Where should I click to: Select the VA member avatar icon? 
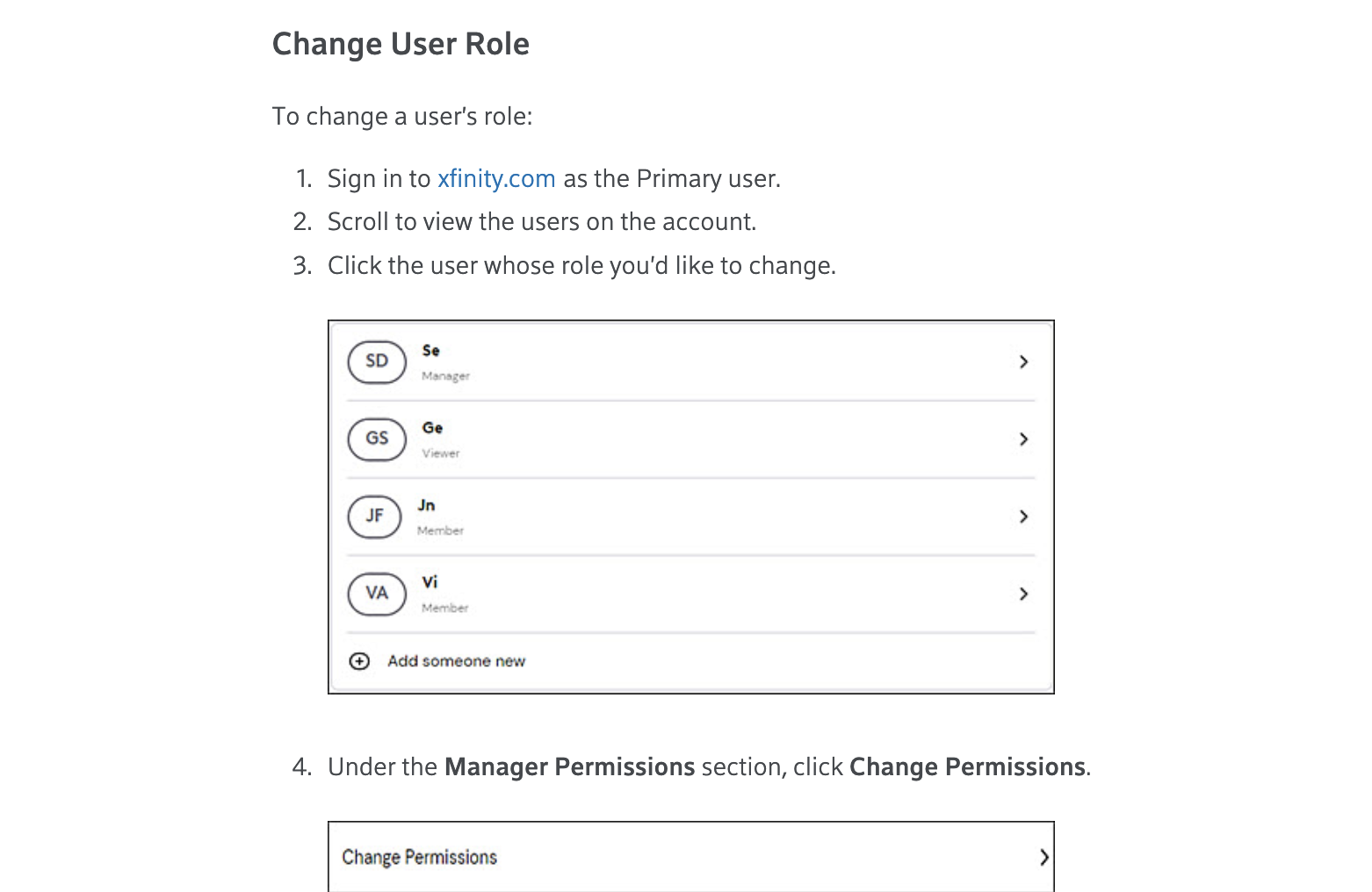tap(376, 593)
